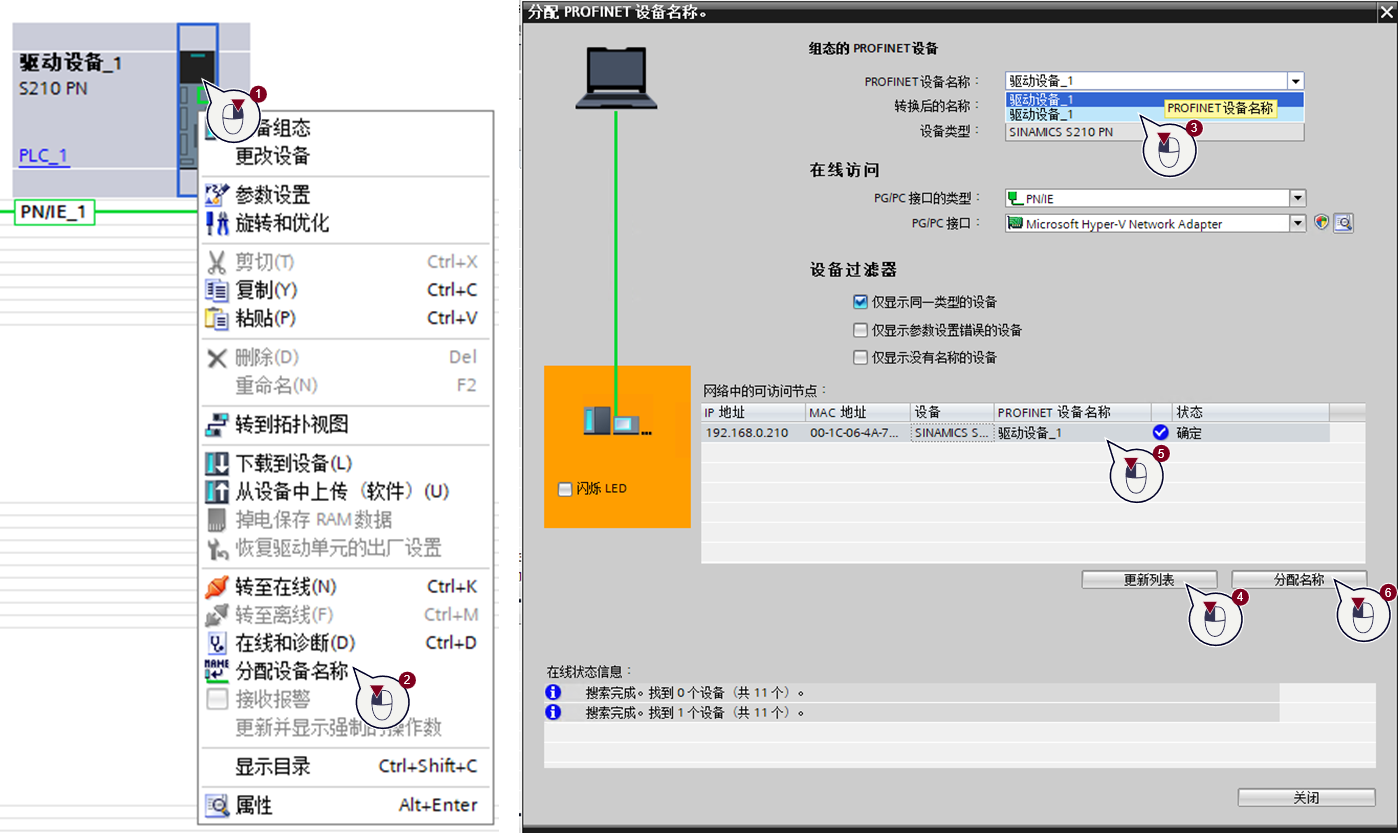Click the 驱动设备_1 cell in the node table
The image size is (1398, 833).
click(x=1072, y=433)
